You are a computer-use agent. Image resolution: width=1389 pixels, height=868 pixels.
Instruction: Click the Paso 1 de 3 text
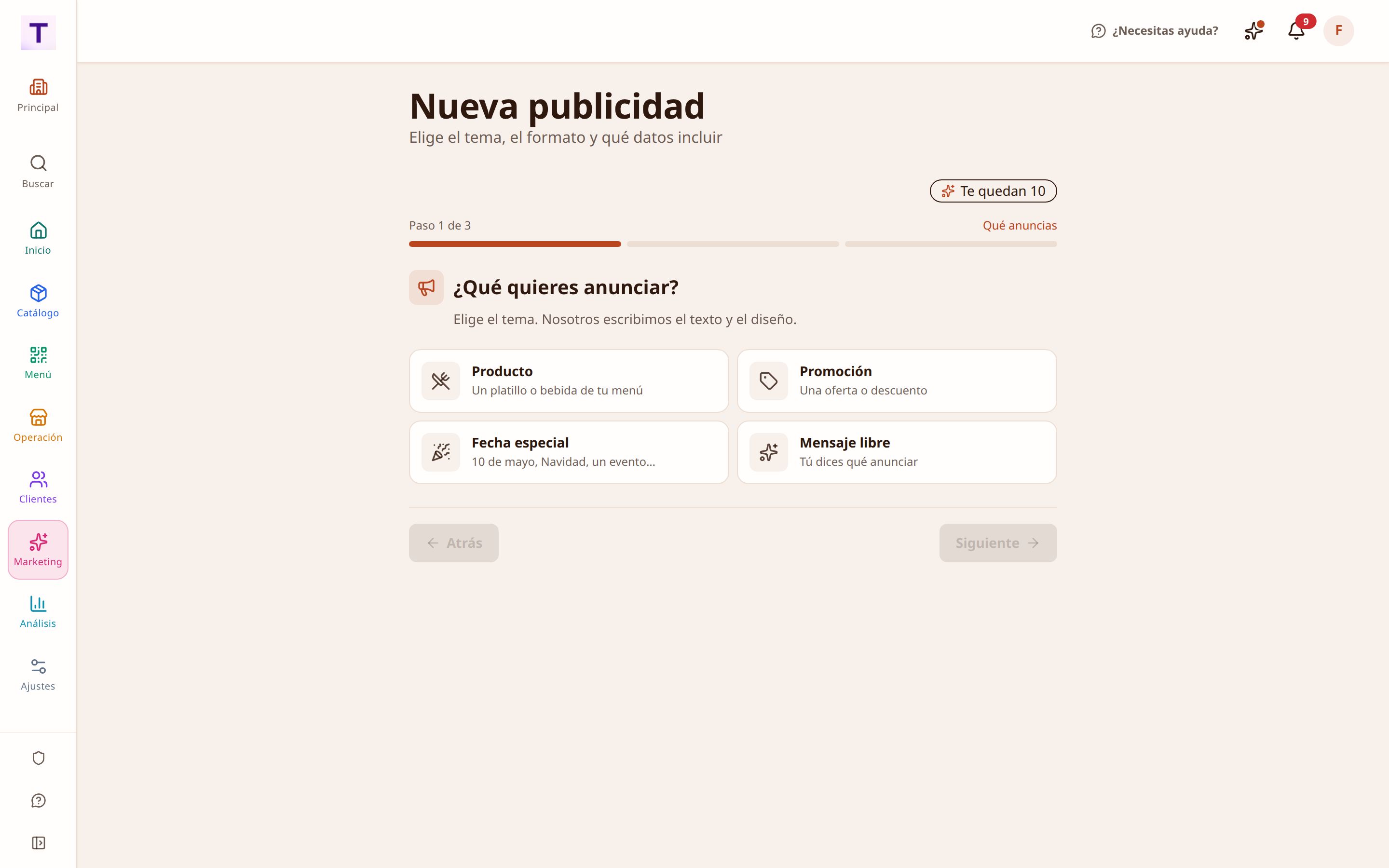point(440,226)
